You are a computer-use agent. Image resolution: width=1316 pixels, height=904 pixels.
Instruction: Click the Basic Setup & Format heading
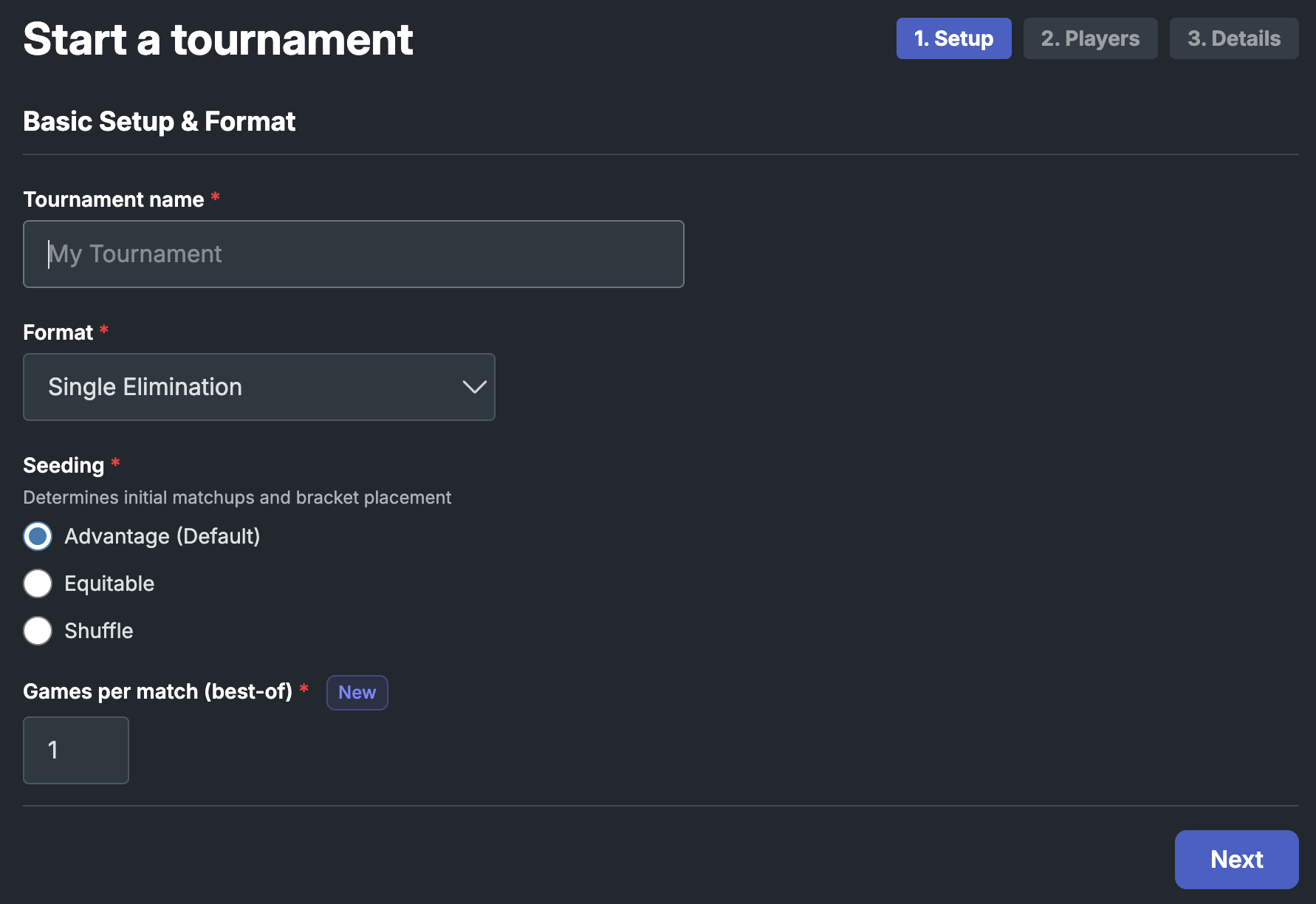[160, 121]
